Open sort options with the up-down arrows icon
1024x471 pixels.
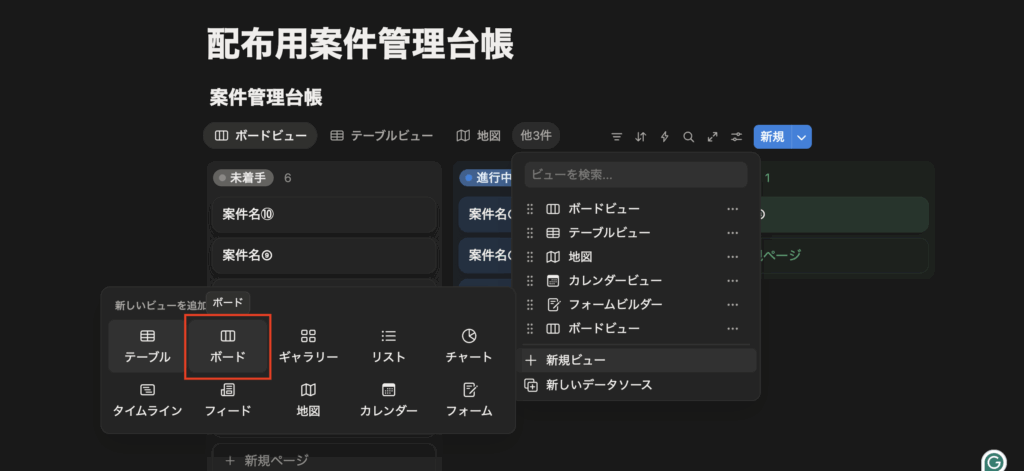click(x=641, y=136)
